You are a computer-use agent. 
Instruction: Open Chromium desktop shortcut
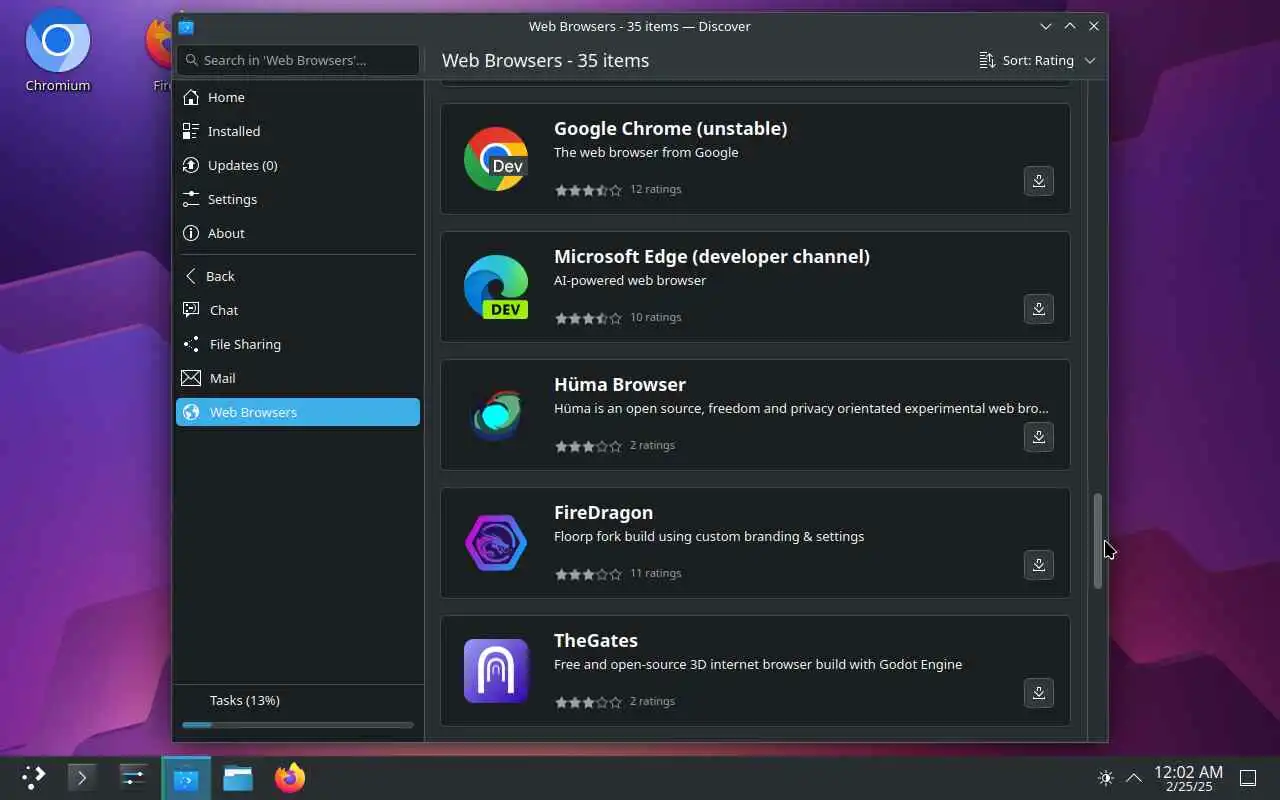click(x=58, y=52)
